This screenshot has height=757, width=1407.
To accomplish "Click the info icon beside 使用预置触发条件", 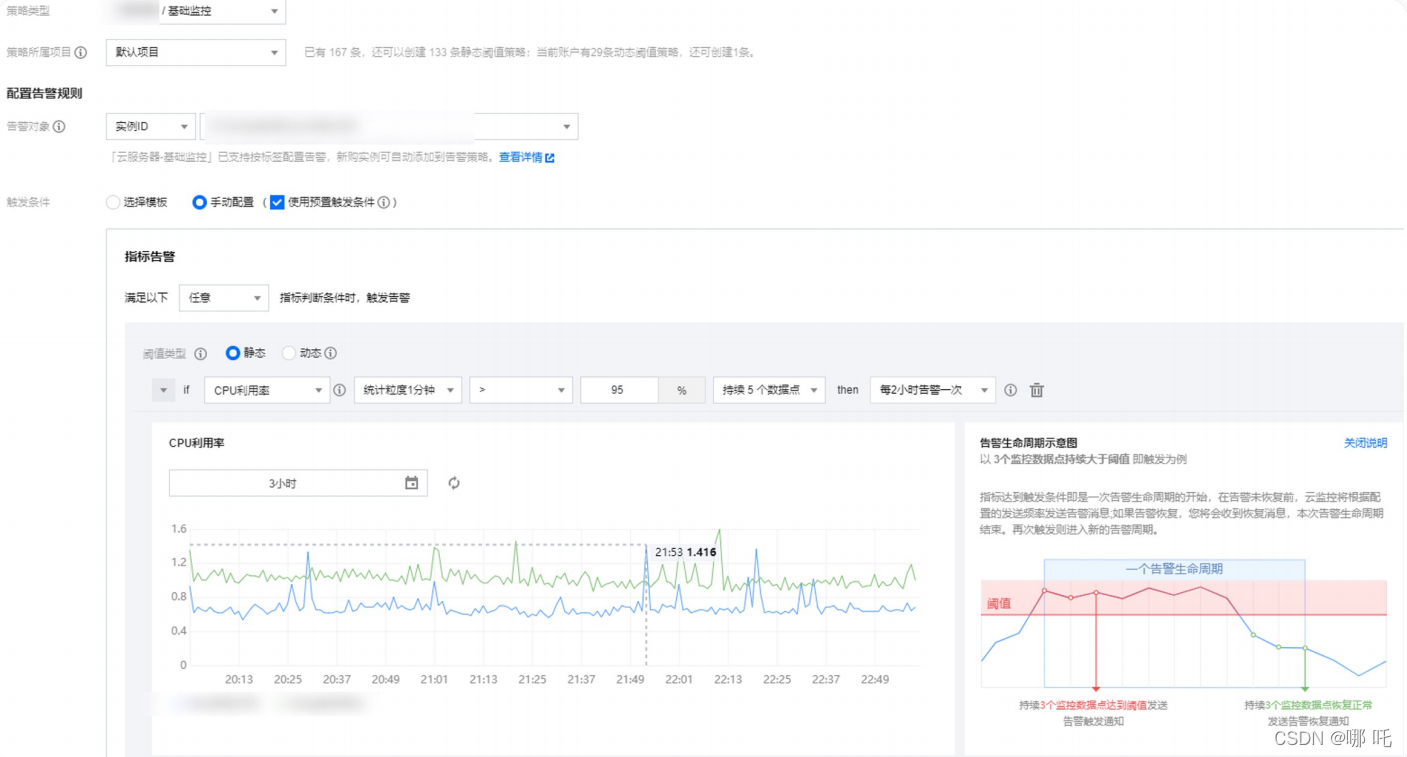I will [384, 202].
